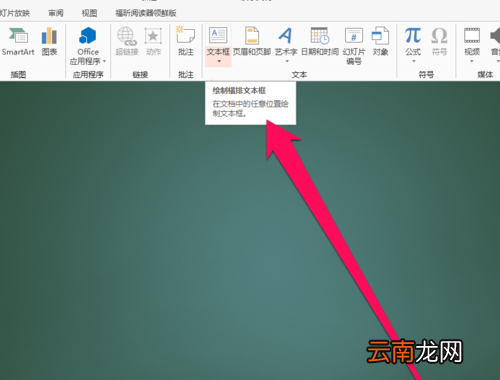Insert a SmartArt graphic

pyautogui.click(x=18, y=41)
